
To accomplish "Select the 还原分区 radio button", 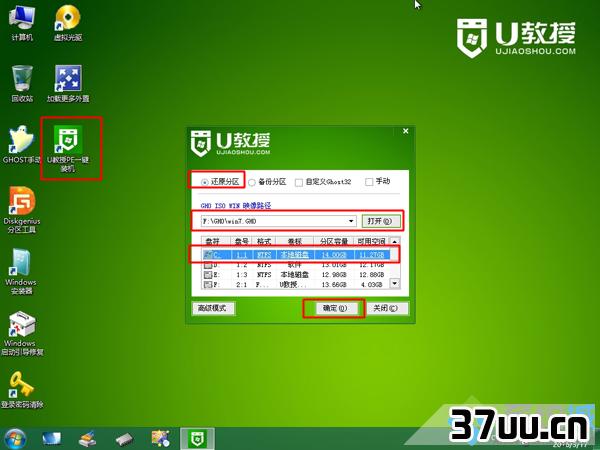I will [x=205, y=183].
